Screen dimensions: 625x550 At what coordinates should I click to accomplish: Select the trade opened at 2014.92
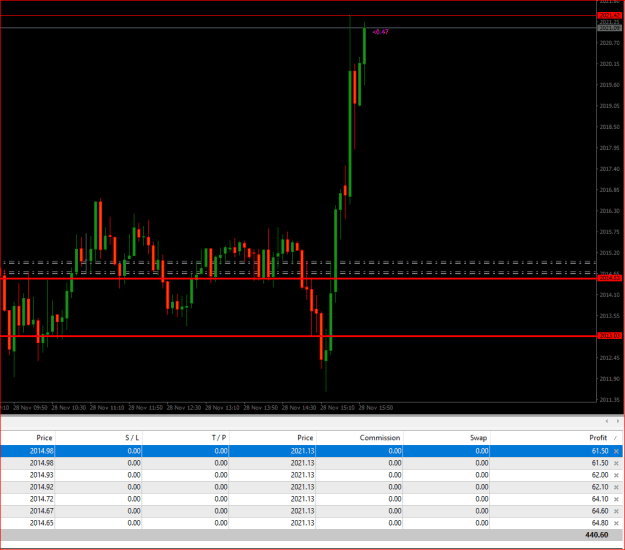[x=311, y=487]
